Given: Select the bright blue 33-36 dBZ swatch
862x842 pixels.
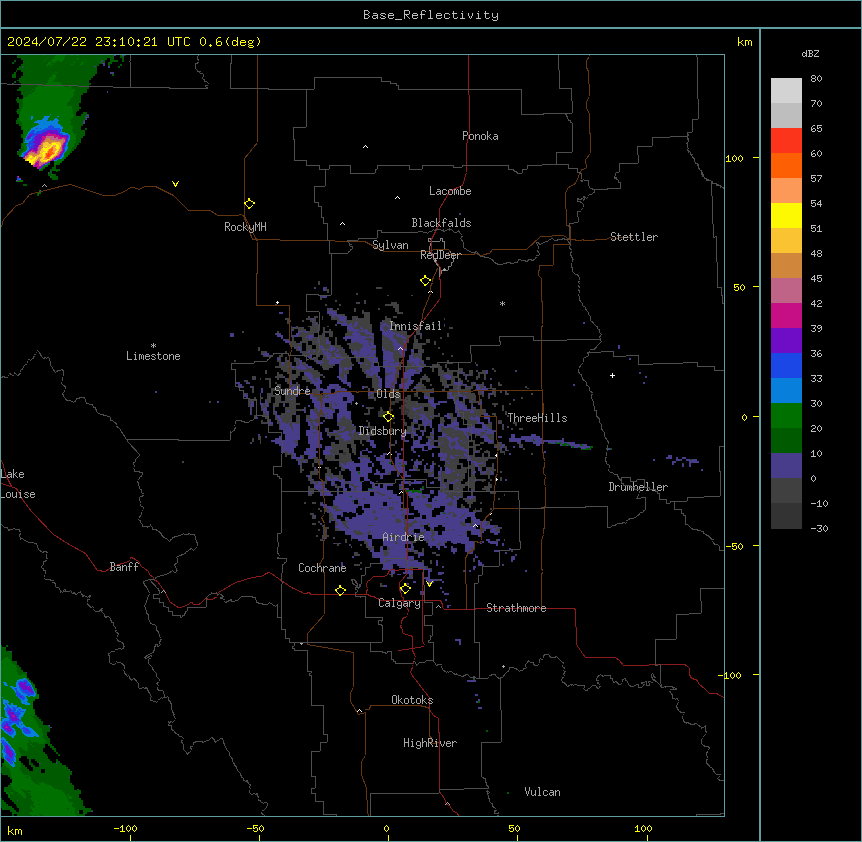Looking at the screenshot, I should 786,365.
